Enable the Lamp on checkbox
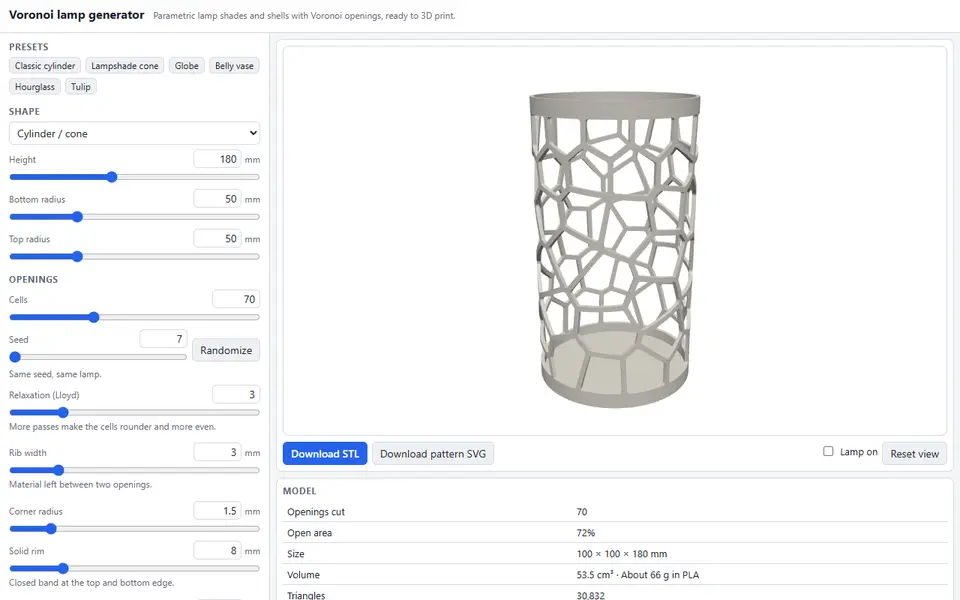 click(x=828, y=451)
